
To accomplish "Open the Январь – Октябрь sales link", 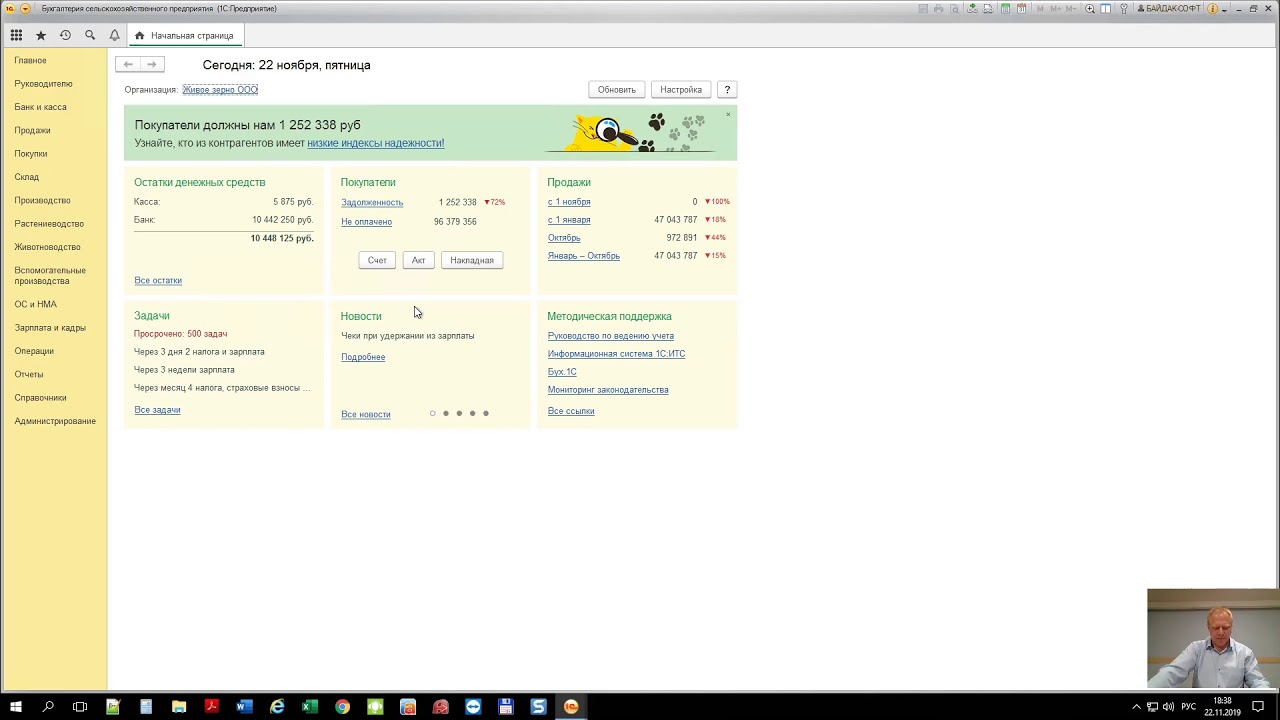I will (584, 256).
